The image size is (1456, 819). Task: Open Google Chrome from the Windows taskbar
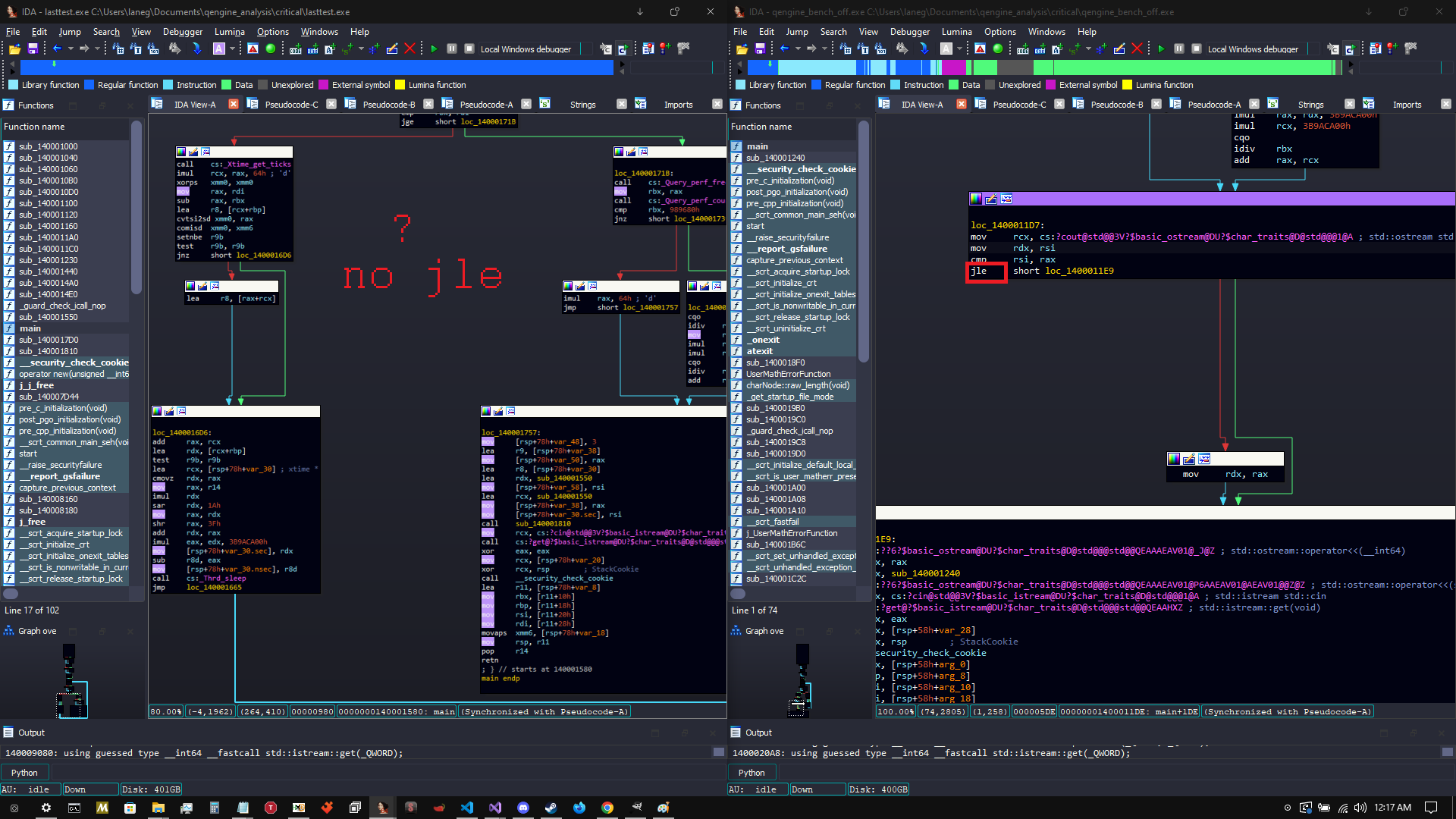(607, 808)
